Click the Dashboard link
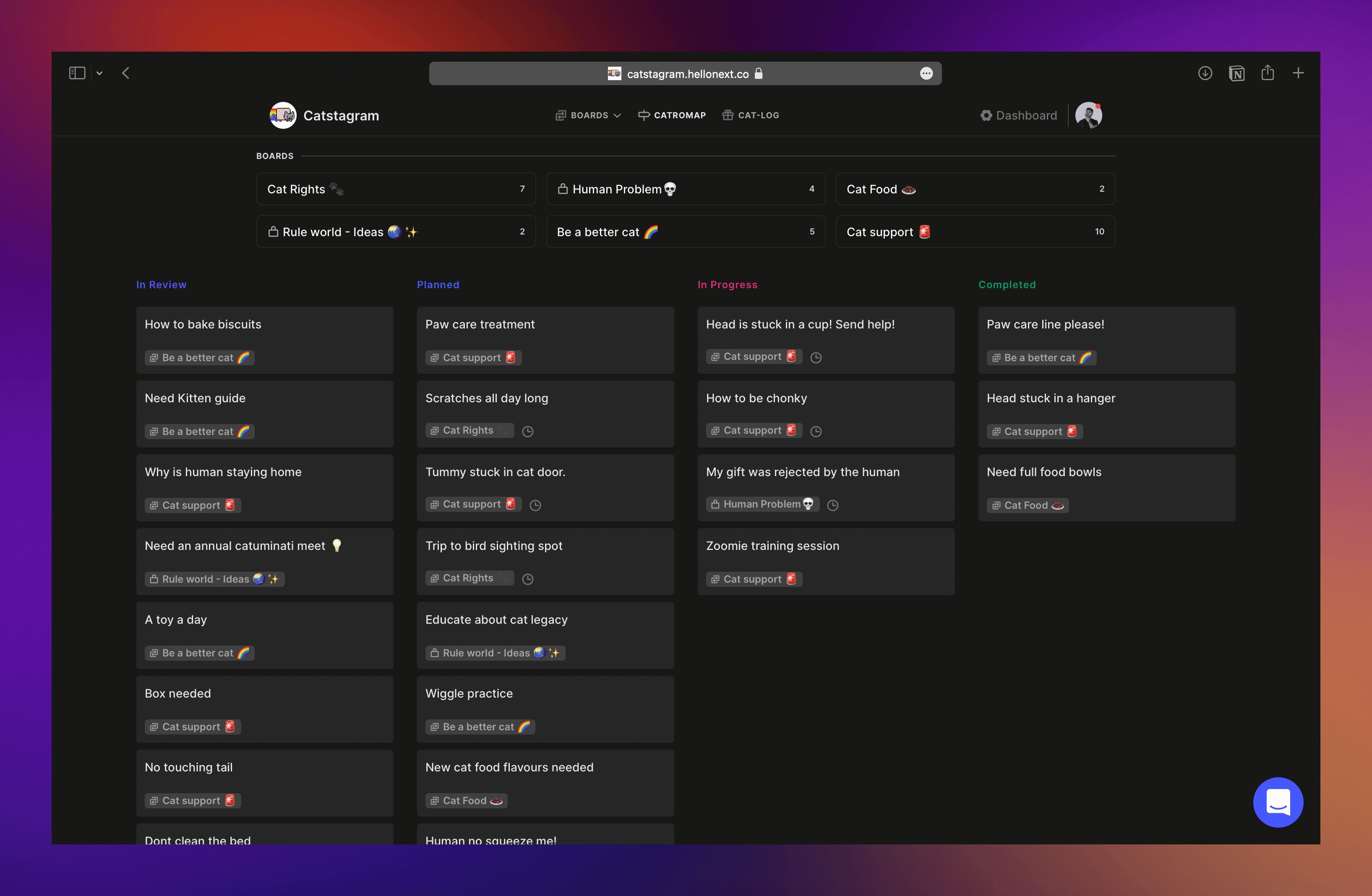 pyautogui.click(x=1026, y=115)
